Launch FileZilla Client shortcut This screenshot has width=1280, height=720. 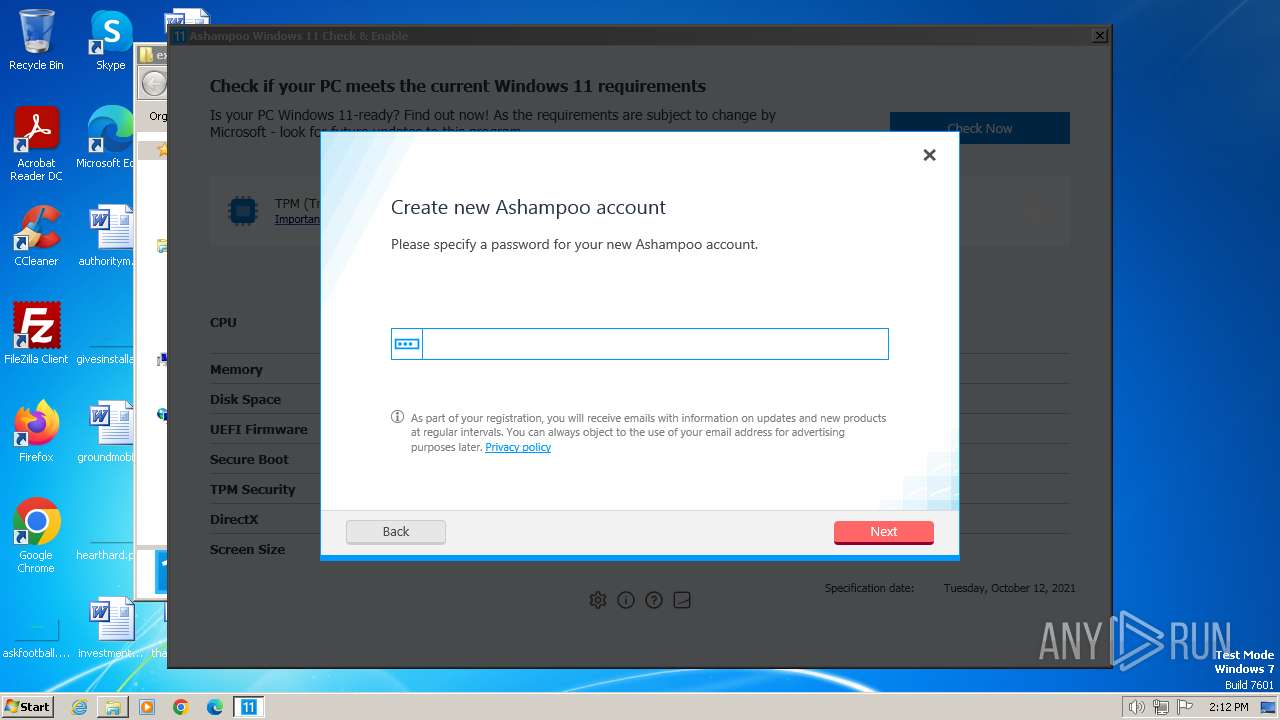click(36, 334)
